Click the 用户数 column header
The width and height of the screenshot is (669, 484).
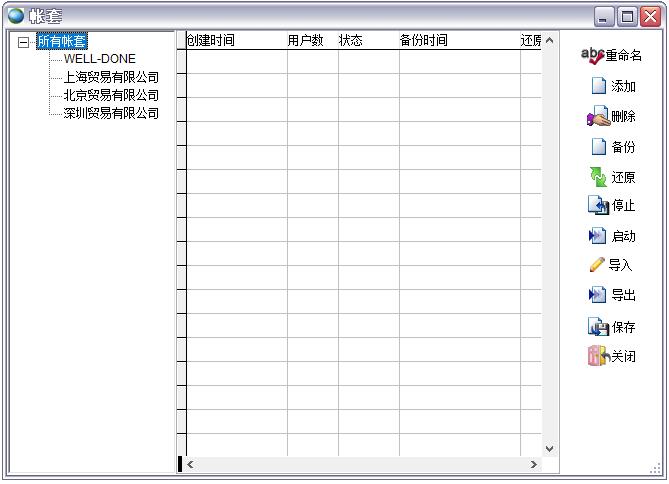coord(306,41)
